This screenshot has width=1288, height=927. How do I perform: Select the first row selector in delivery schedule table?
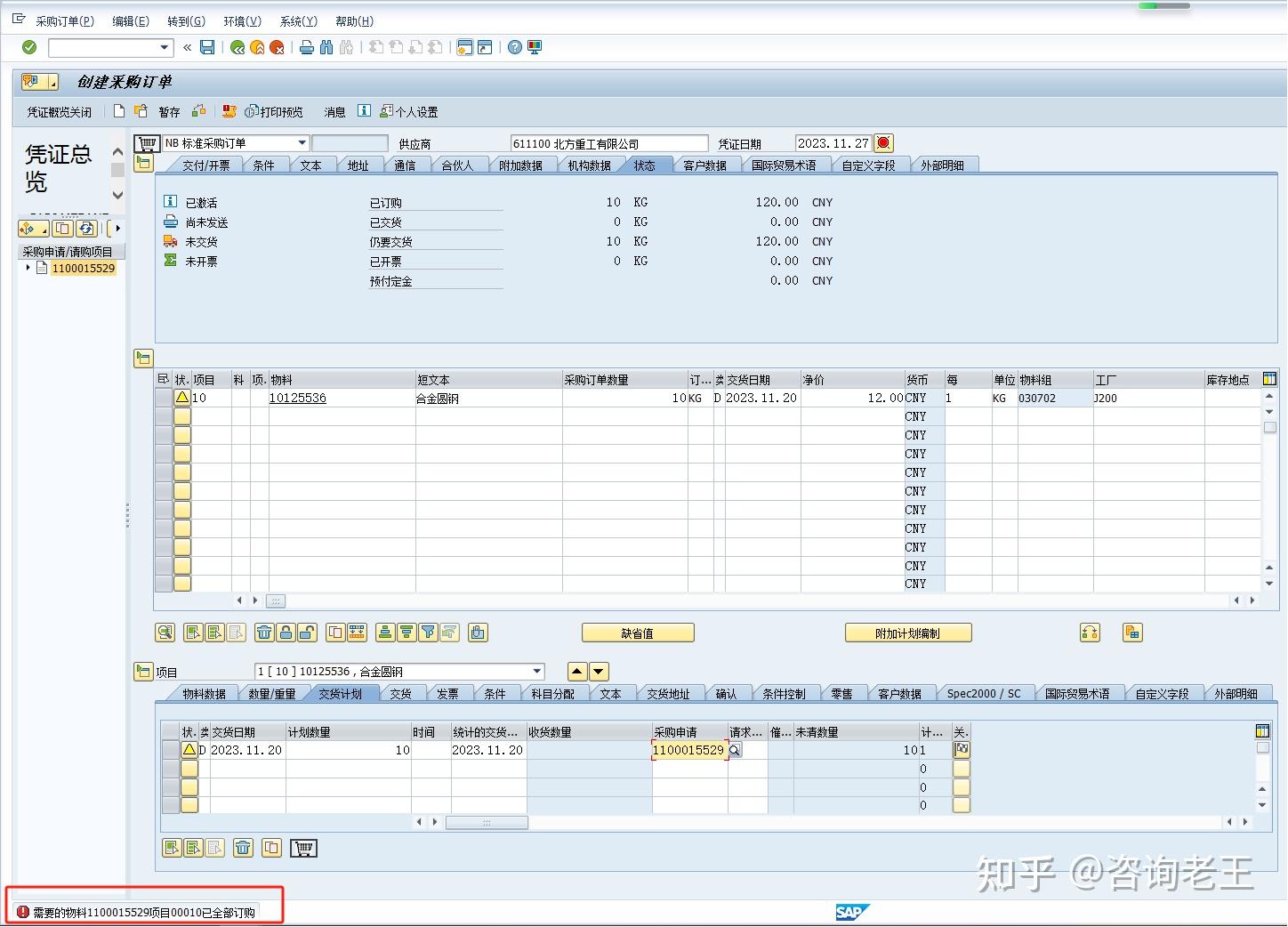coord(172,750)
